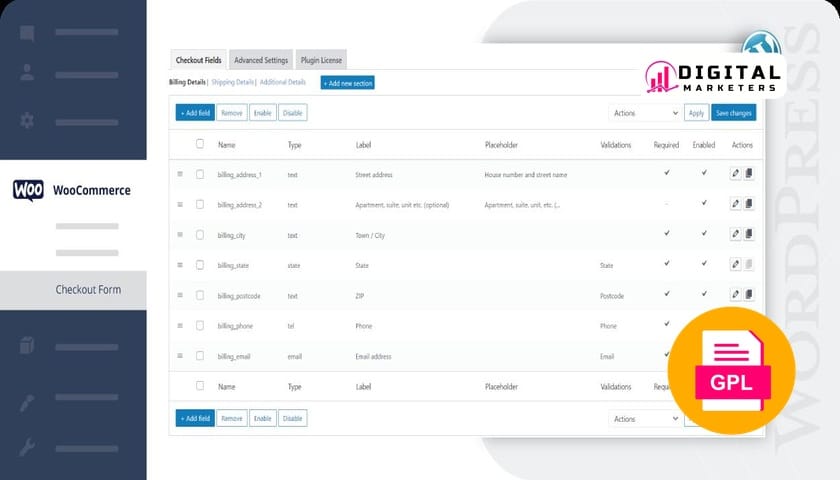Check the billing_address_1 row checkbox
The height and width of the screenshot is (480, 840).
tap(200, 174)
